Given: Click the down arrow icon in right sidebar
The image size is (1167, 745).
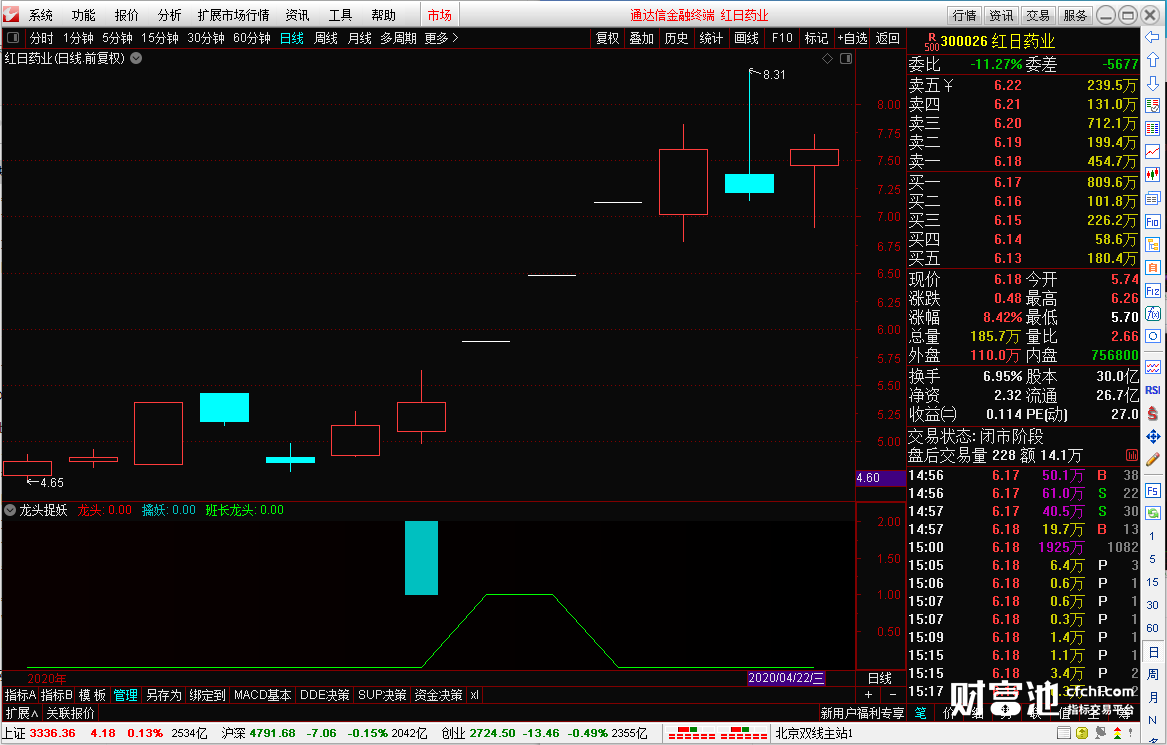Looking at the screenshot, I should pos(1153,83).
